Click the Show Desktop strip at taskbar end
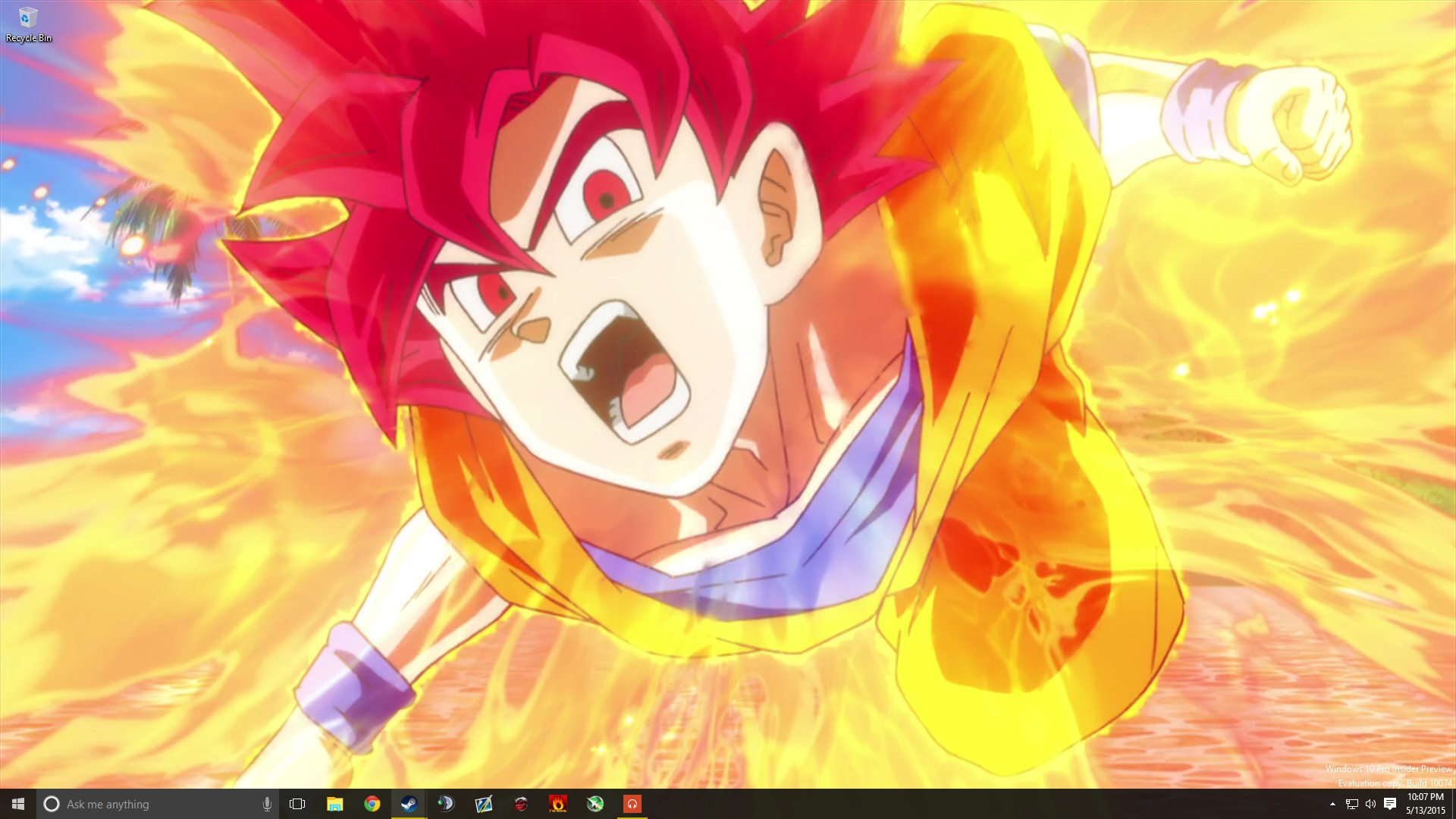The image size is (1456, 819). [1453, 804]
